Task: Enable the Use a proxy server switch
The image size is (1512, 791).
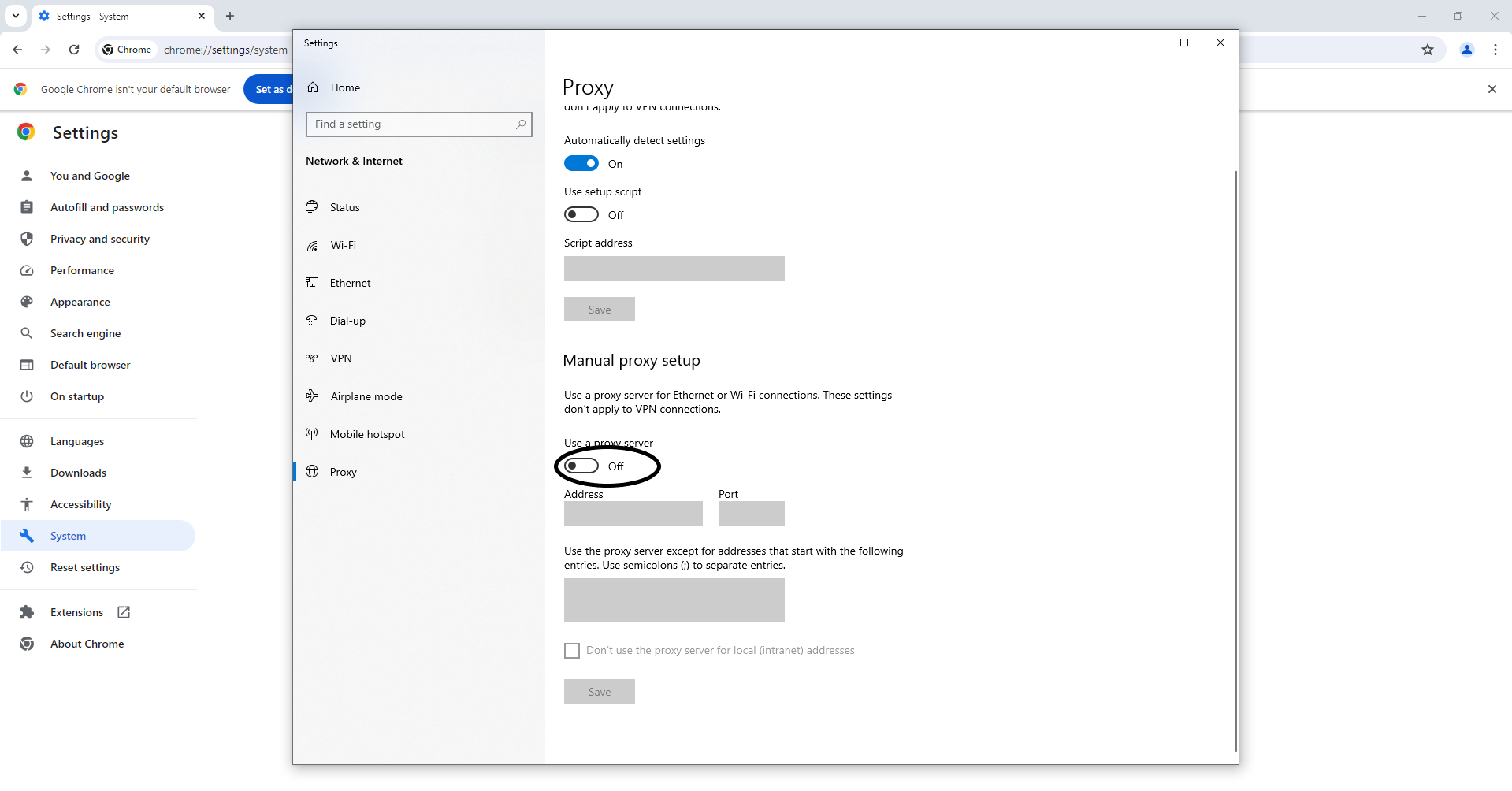Action: click(581, 466)
